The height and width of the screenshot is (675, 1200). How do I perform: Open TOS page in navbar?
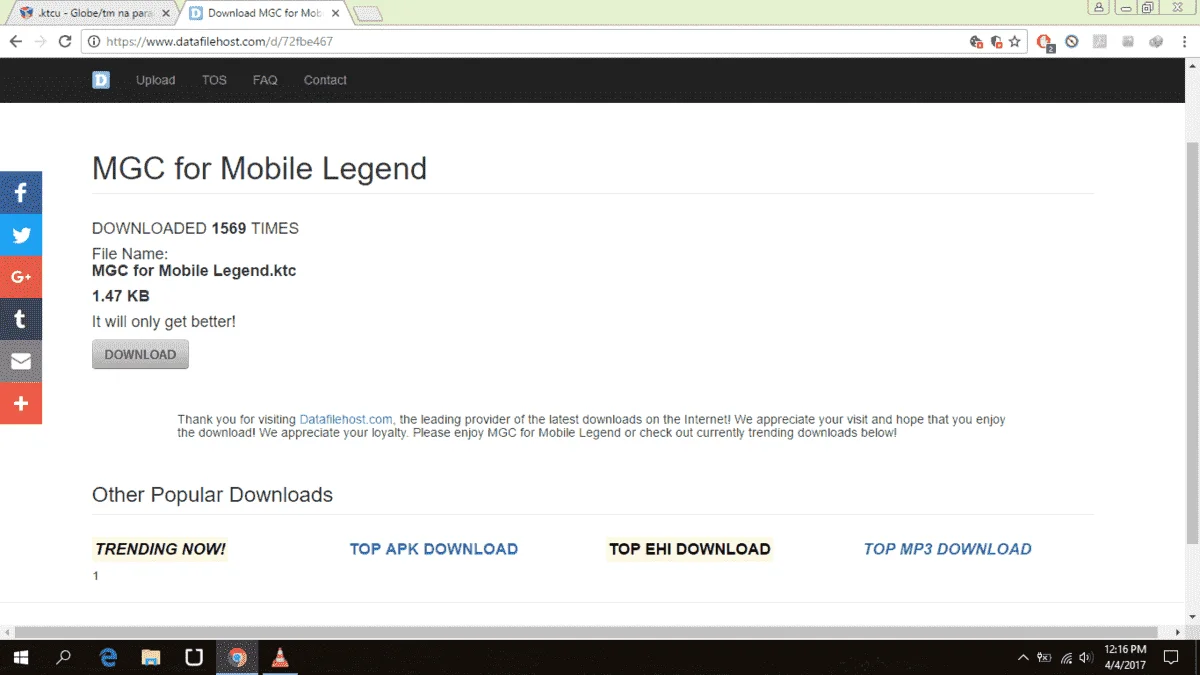point(214,80)
